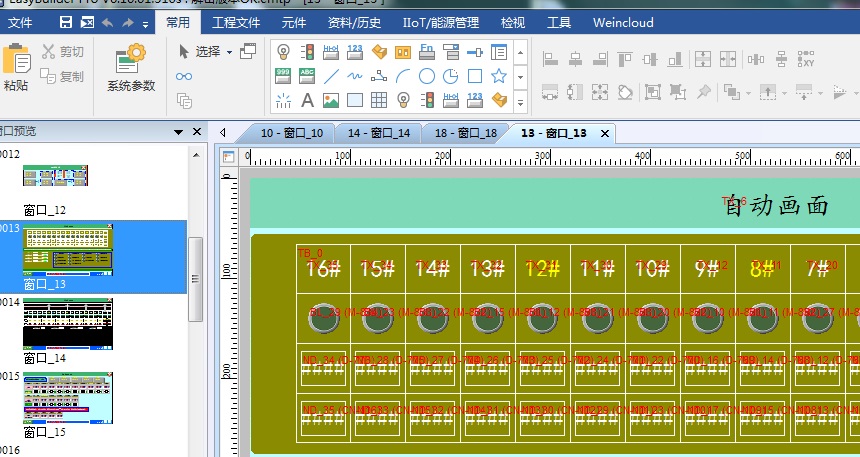Viewport: 860px width, 457px height.
Task: Select the Star shape tool
Action: (499, 76)
